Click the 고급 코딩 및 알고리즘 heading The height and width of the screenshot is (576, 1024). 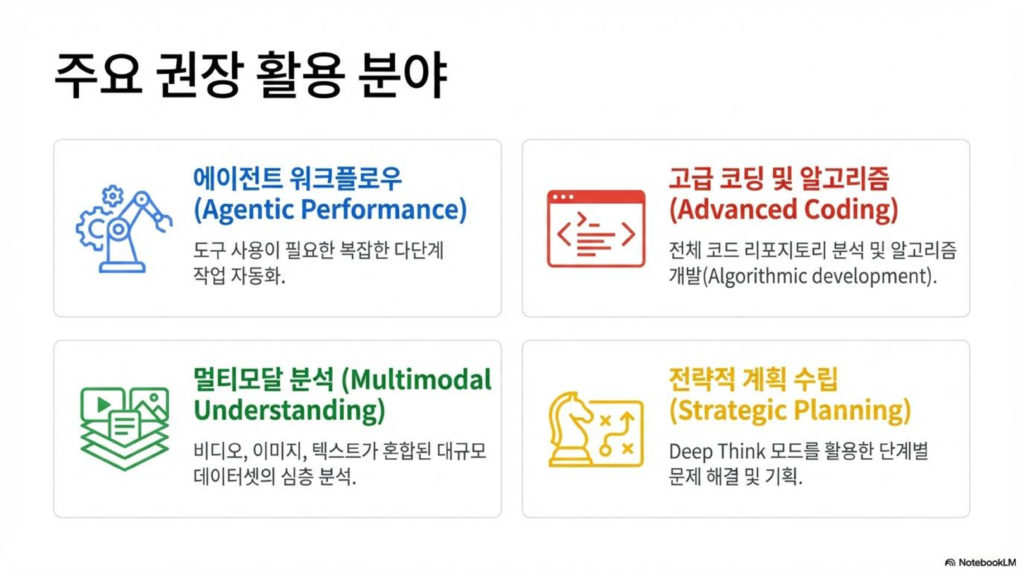[779, 178]
